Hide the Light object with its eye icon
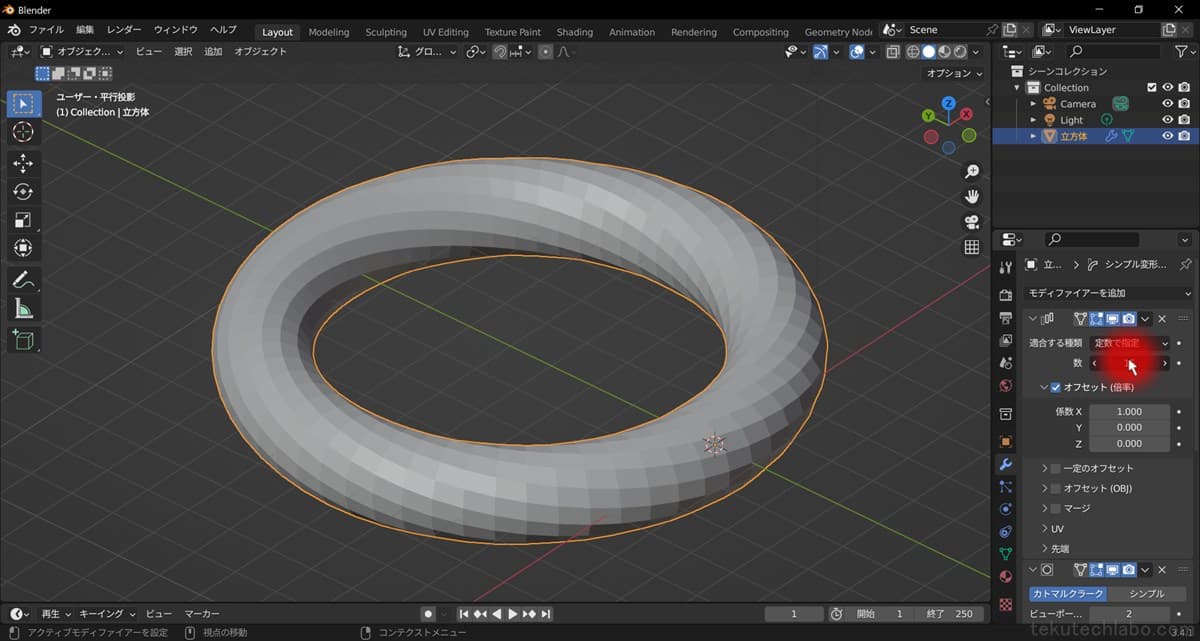 click(x=1167, y=120)
